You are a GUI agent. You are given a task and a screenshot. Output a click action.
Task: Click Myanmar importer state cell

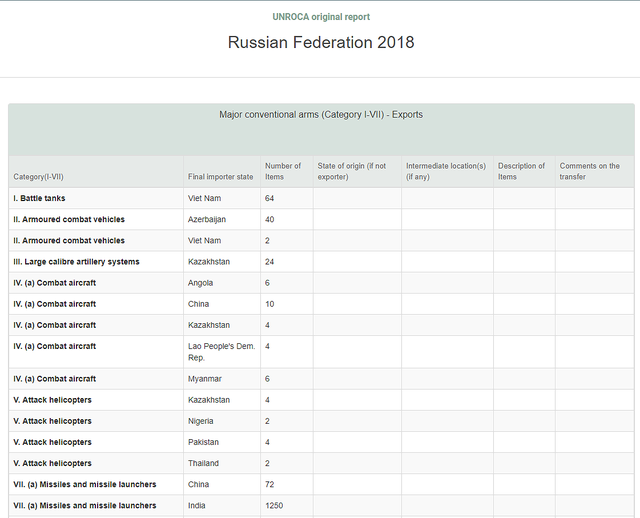[x=204, y=379]
